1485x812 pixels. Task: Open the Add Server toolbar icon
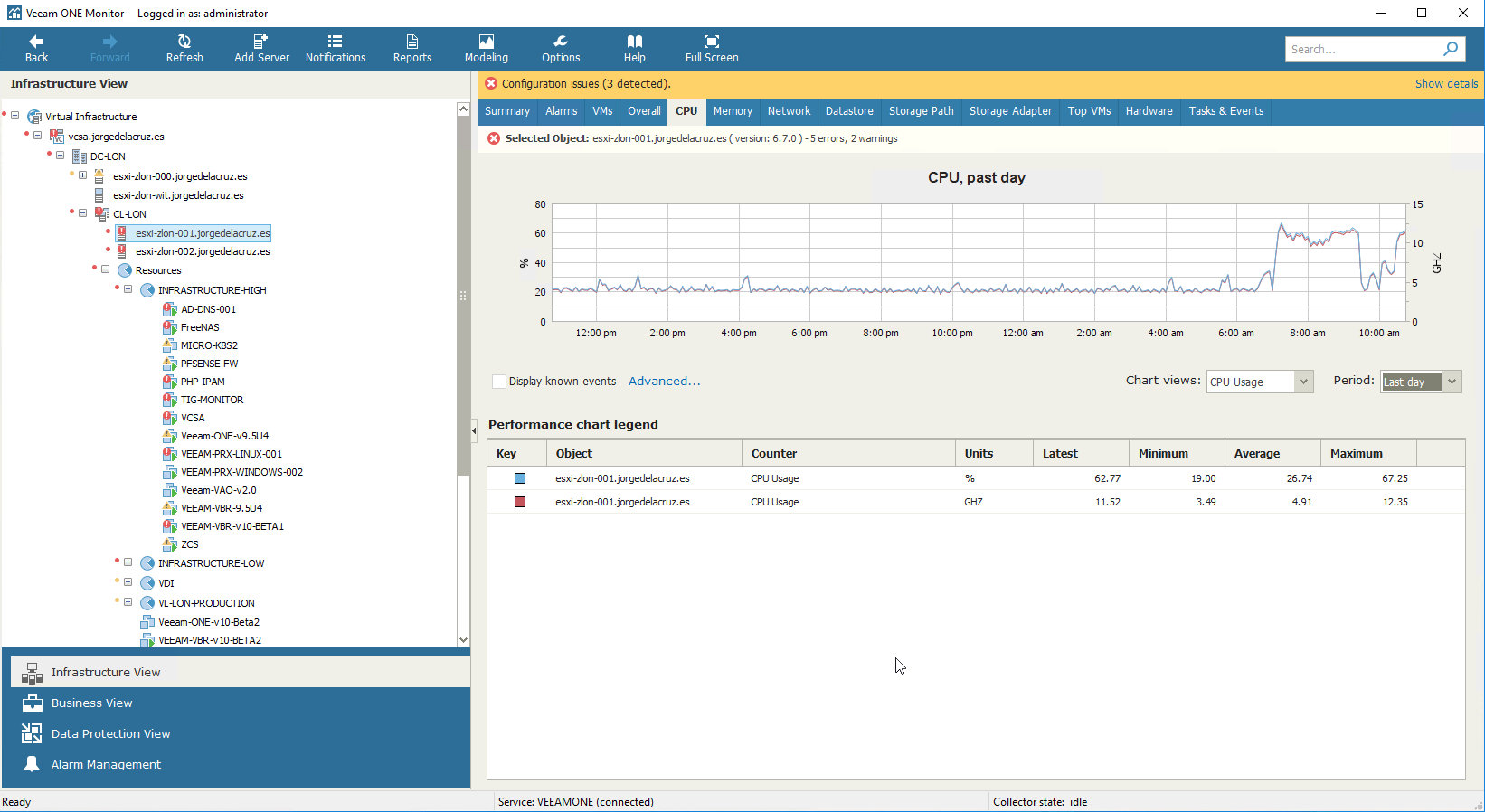click(261, 42)
